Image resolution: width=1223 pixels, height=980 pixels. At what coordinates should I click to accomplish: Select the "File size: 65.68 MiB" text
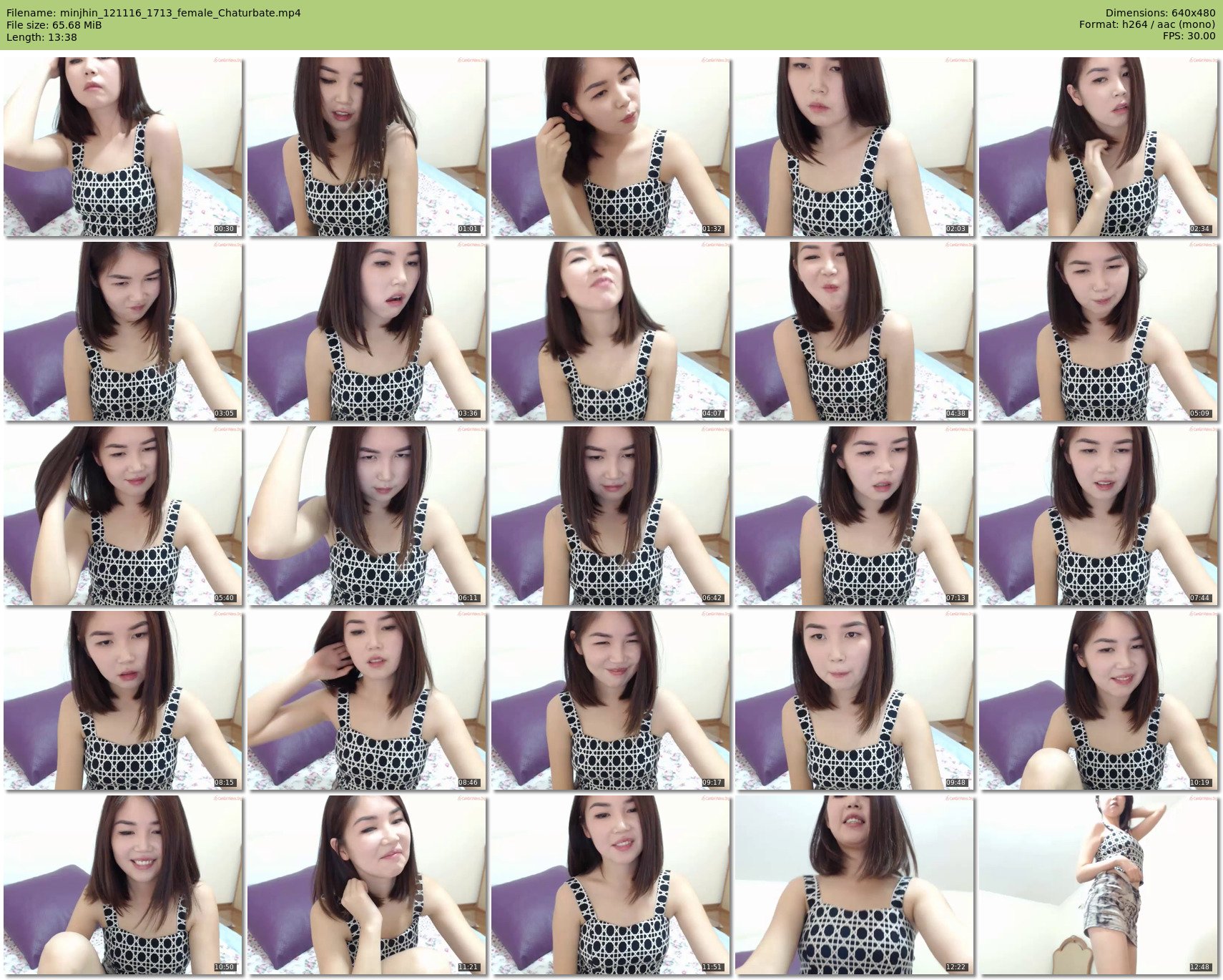[x=54, y=25]
